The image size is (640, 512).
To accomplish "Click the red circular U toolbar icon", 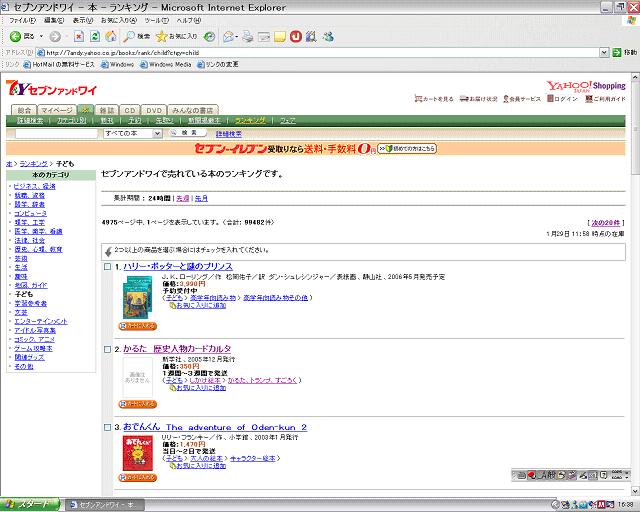I will 296,37.
